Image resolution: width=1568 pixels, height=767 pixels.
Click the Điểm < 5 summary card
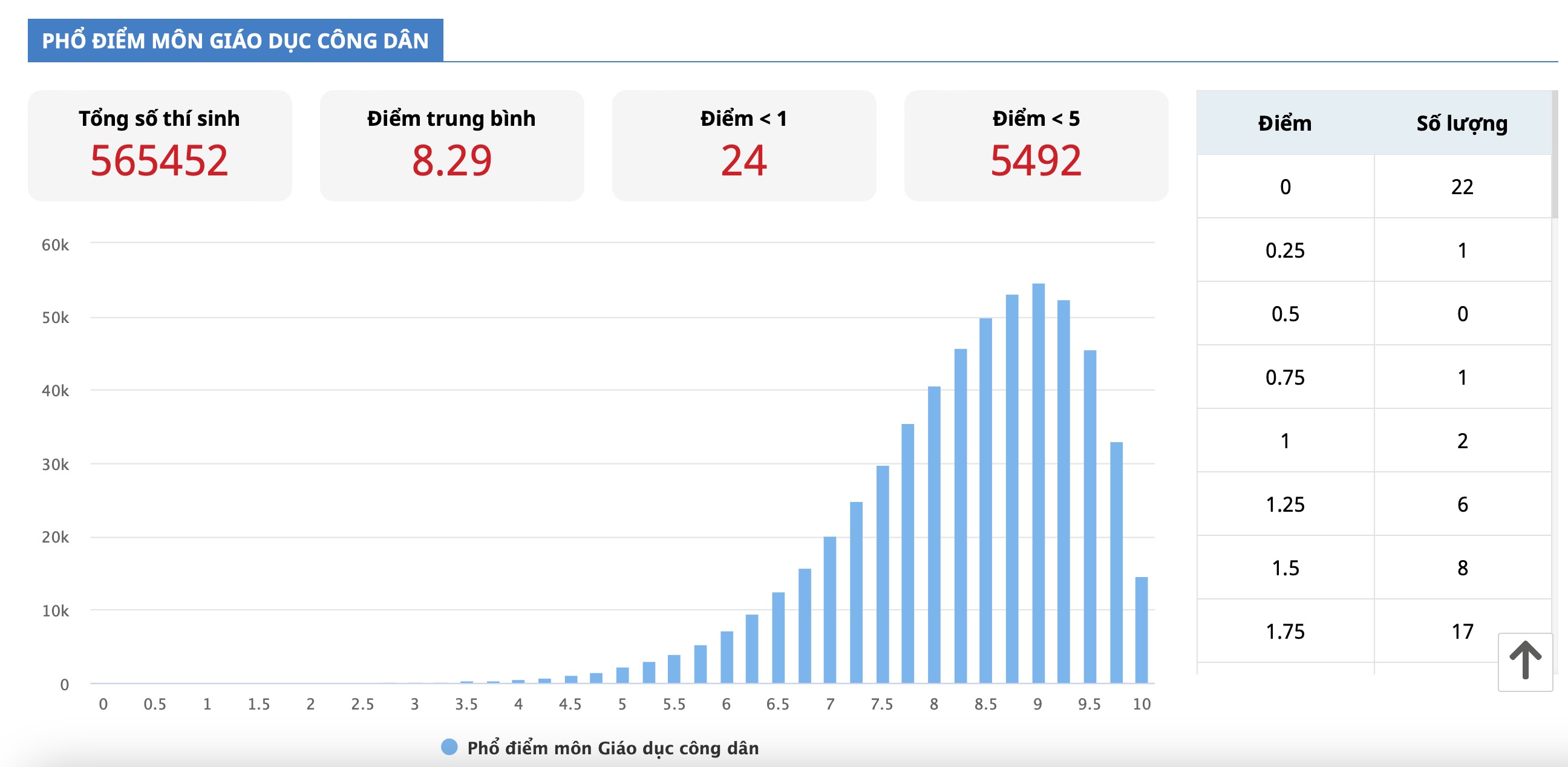[x=1036, y=146]
